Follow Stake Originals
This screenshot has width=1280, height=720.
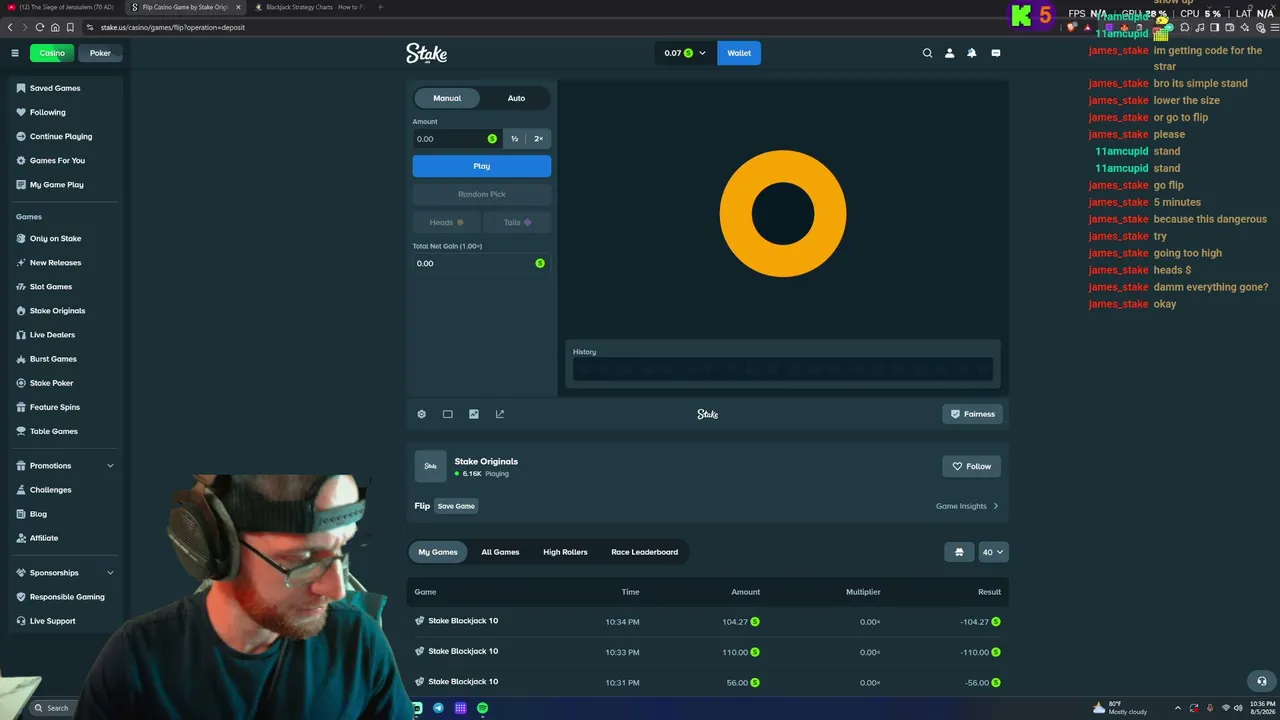tap(971, 466)
